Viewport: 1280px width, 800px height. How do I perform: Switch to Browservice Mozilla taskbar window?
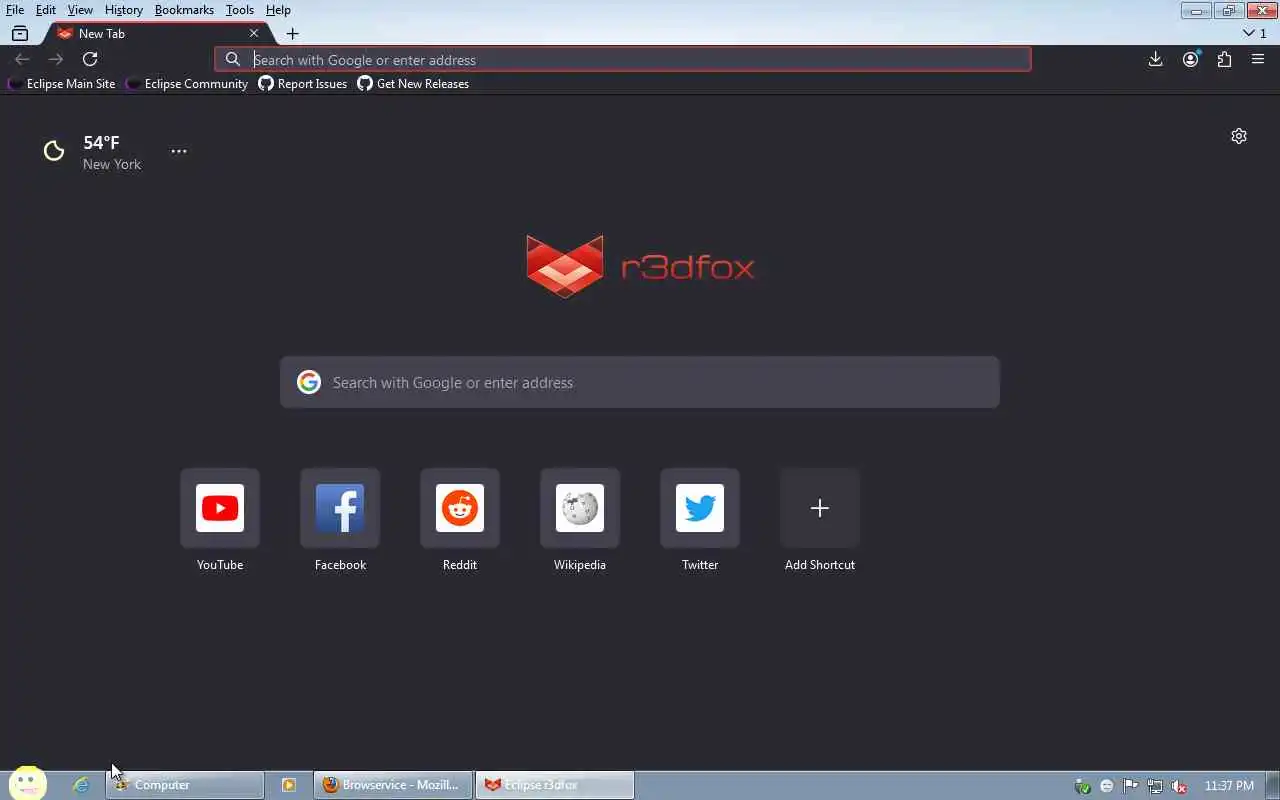(x=393, y=785)
